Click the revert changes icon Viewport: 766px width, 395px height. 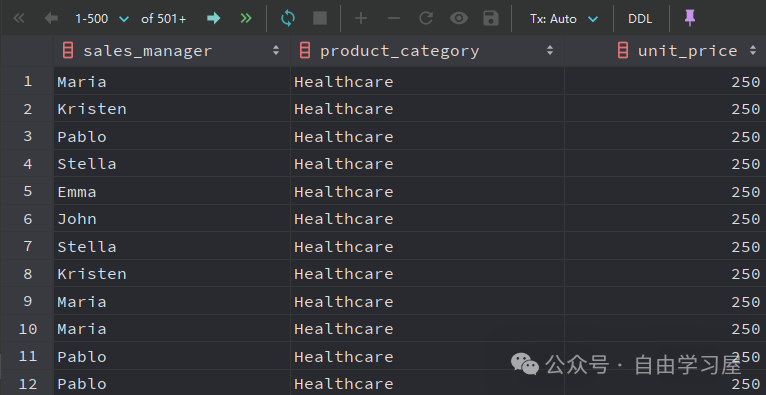[426, 19]
